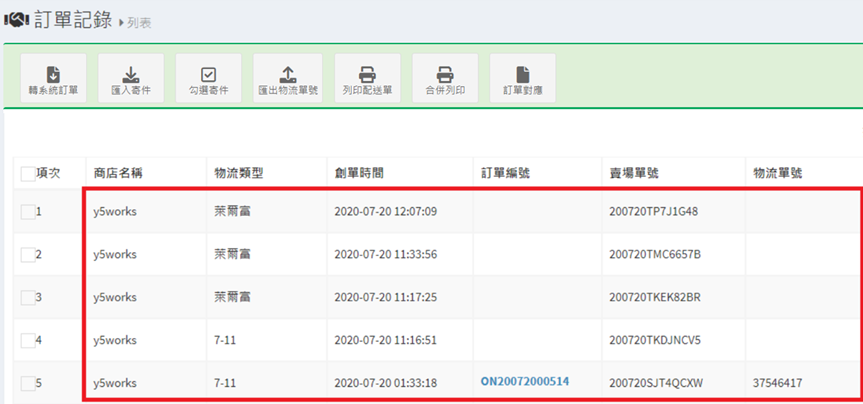Open the 訂單對應 document icon

tap(522, 73)
